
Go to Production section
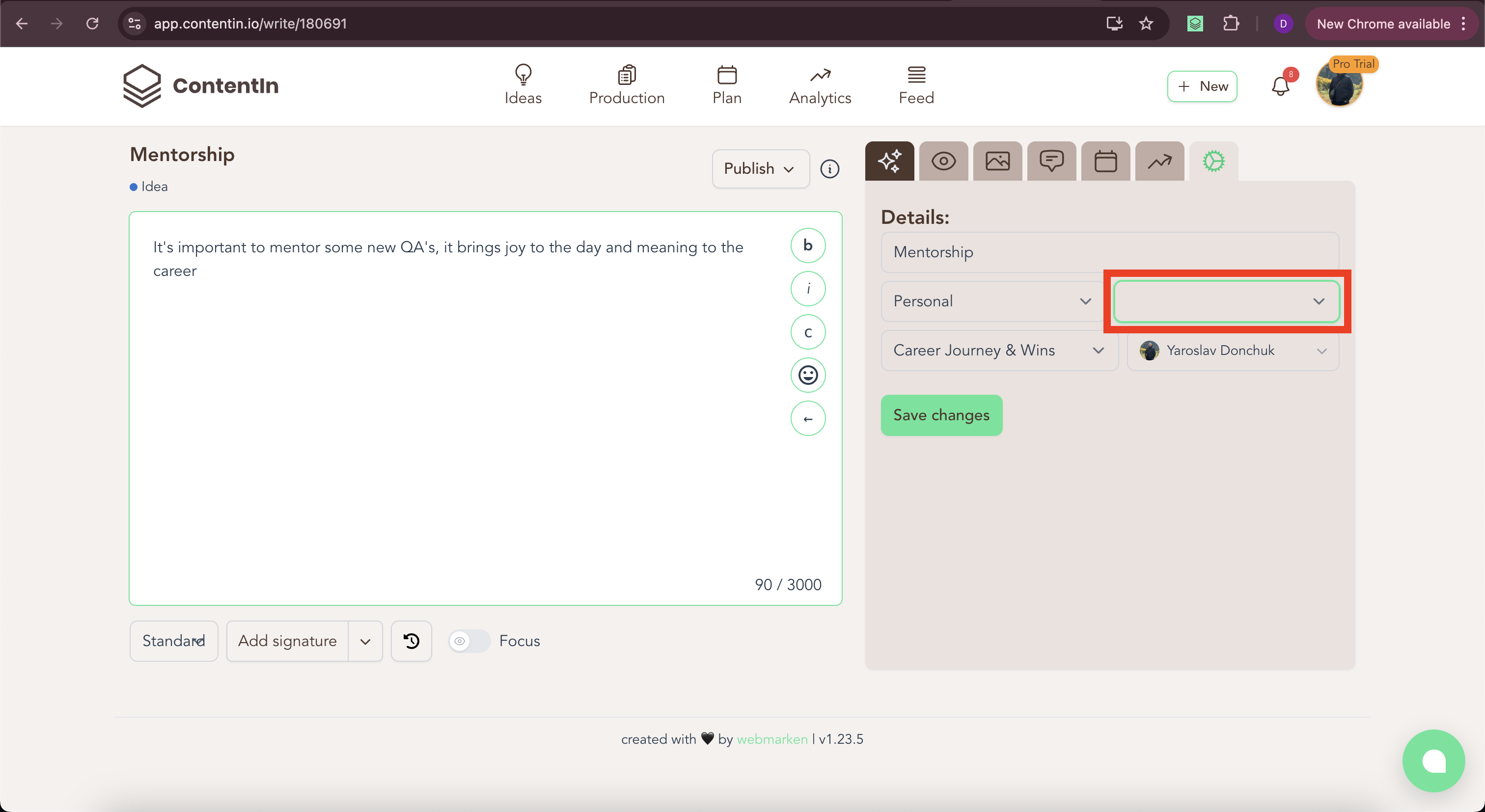tap(627, 85)
